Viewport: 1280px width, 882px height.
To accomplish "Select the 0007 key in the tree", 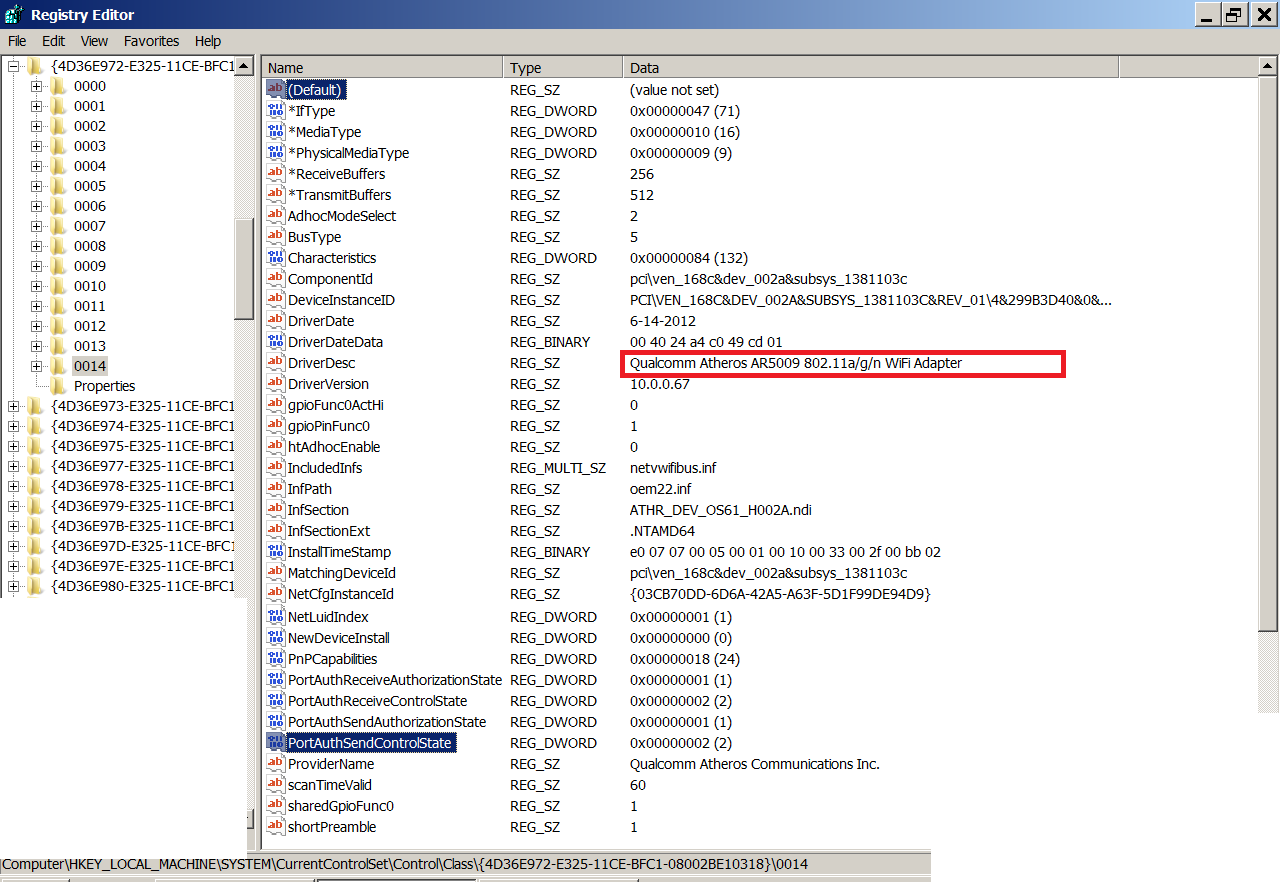I will coord(89,226).
